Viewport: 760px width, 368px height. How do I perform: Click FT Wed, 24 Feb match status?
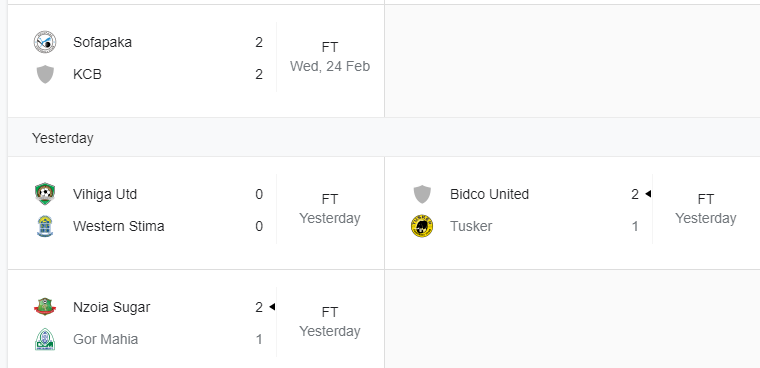[330, 57]
